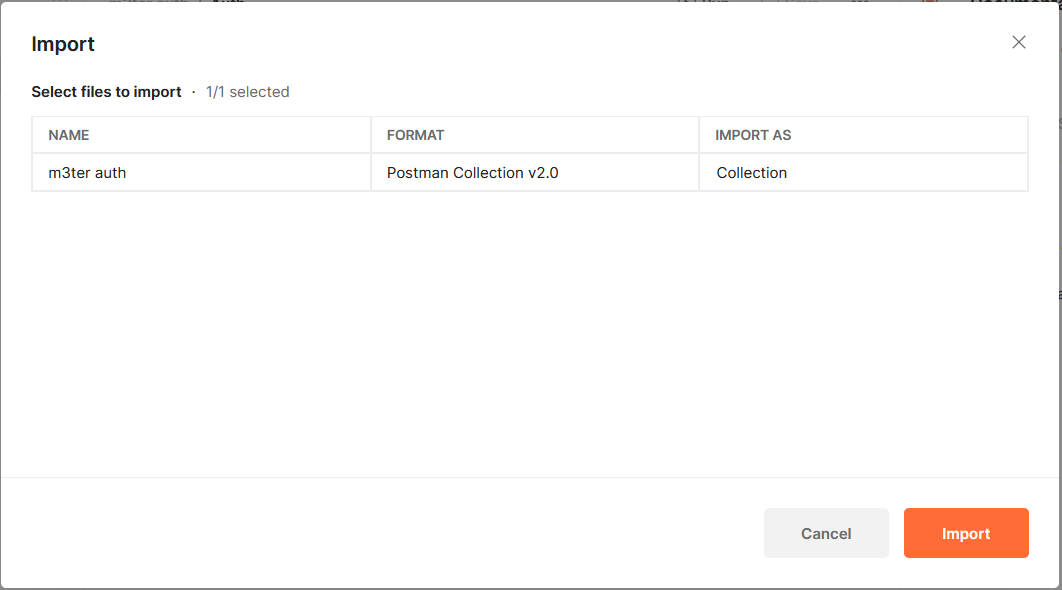Click the blank space right of Collection value
Viewport: 1062px width, 590px height.
(x=906, y=173)
